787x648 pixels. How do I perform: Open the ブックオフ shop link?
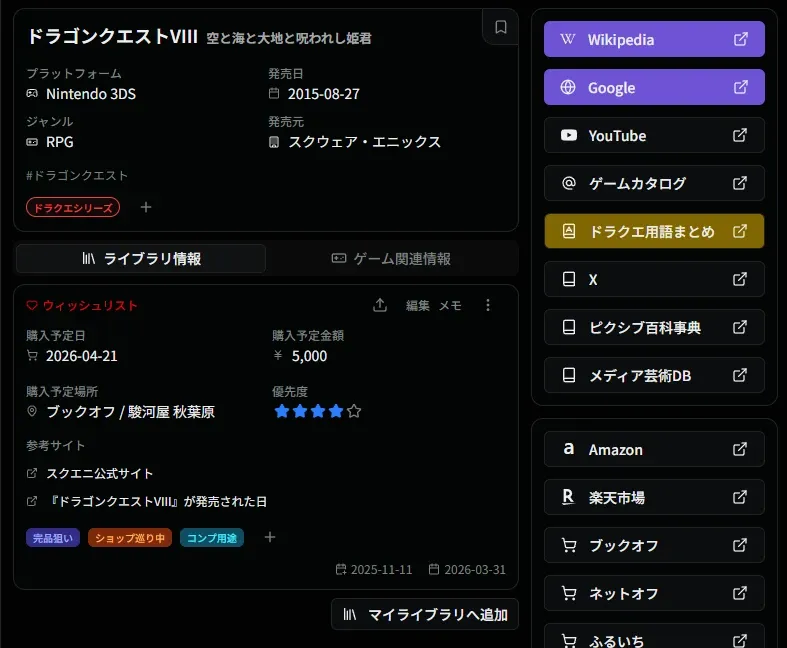click(654, 545)
